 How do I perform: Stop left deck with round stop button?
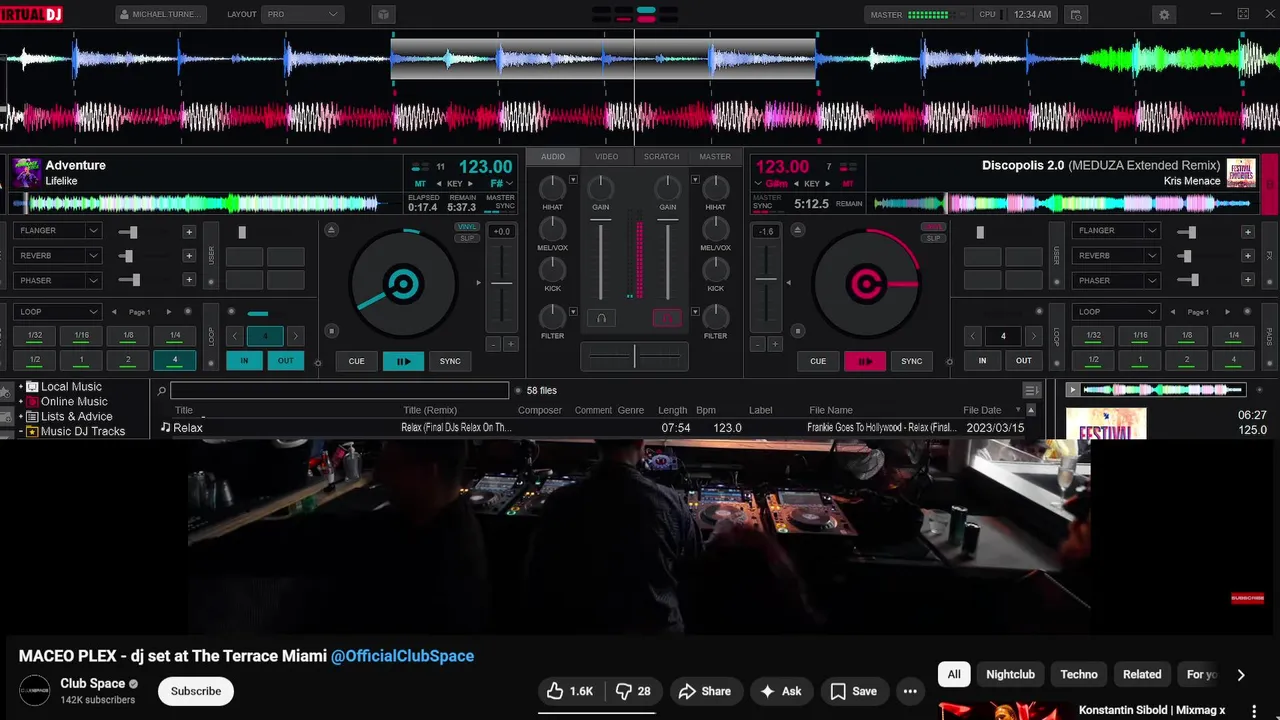coord(331,331)
